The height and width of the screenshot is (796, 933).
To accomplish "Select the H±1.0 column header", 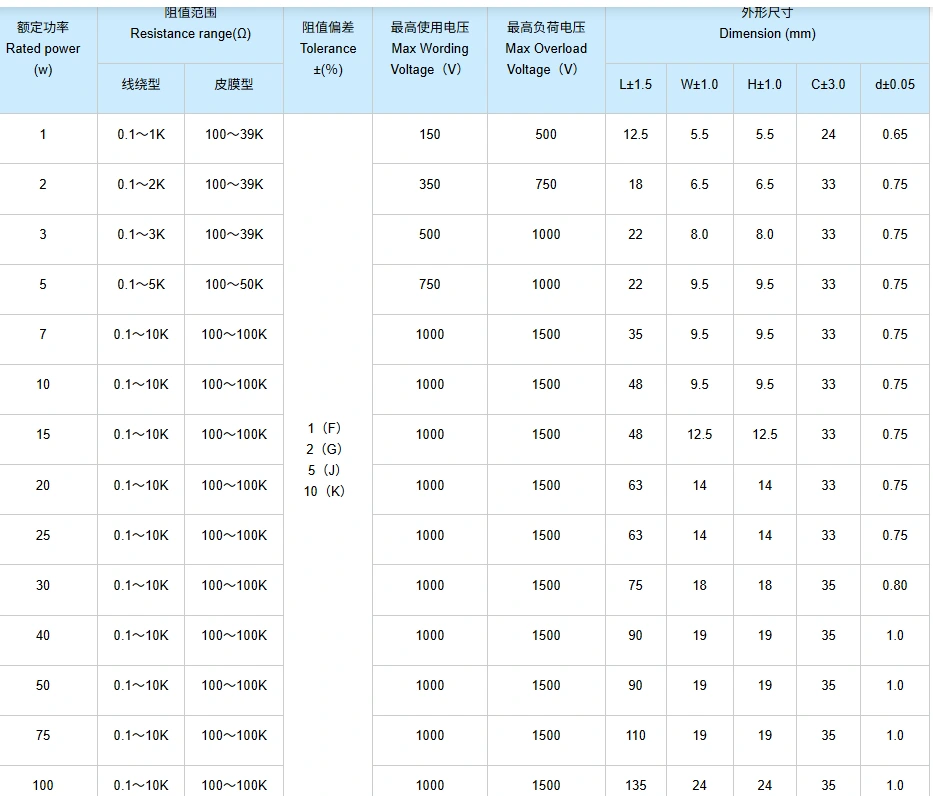I will pyautogui.click(x=764, y=85).
